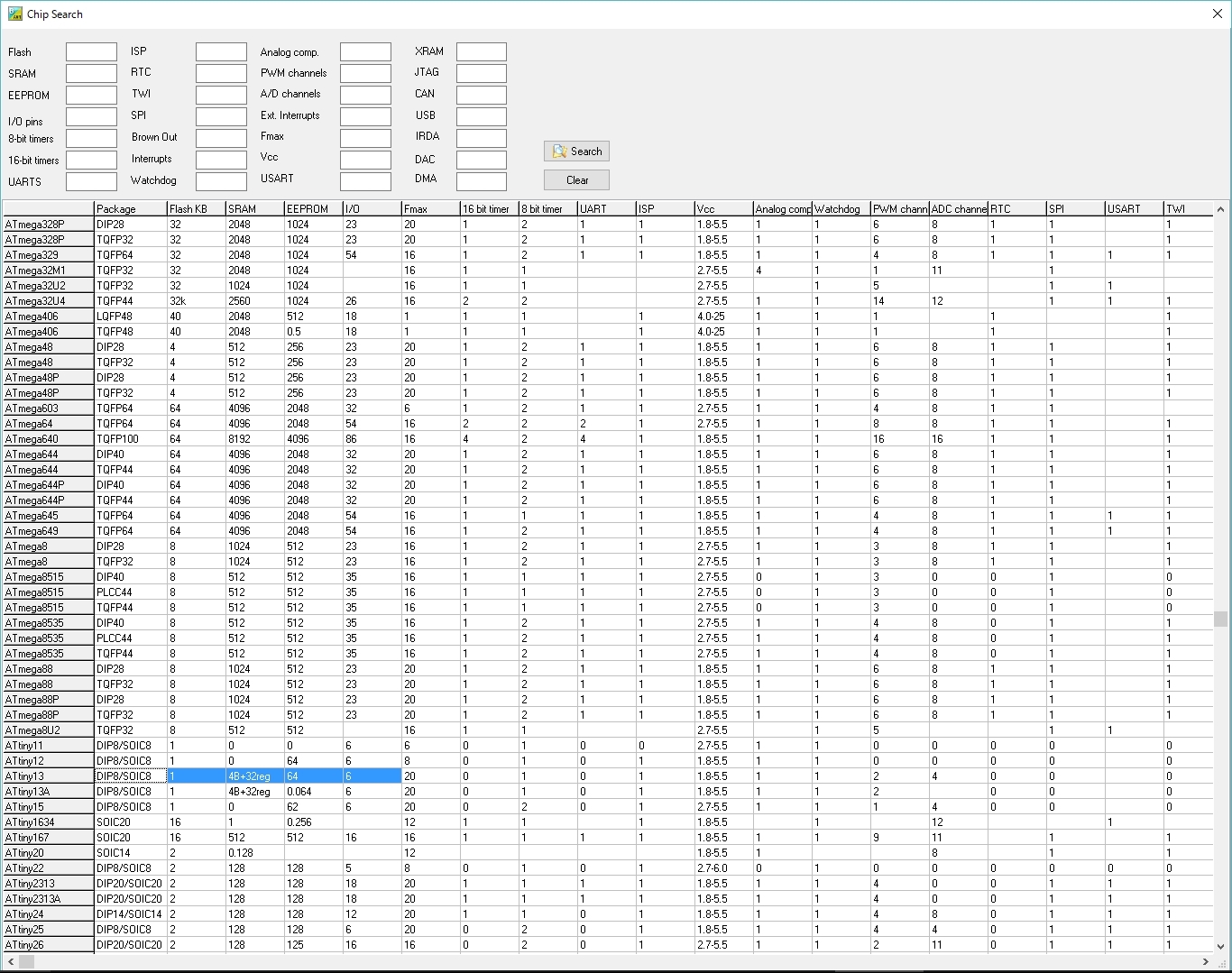Focus the EEPROM input field

click(x=91, y=96)
